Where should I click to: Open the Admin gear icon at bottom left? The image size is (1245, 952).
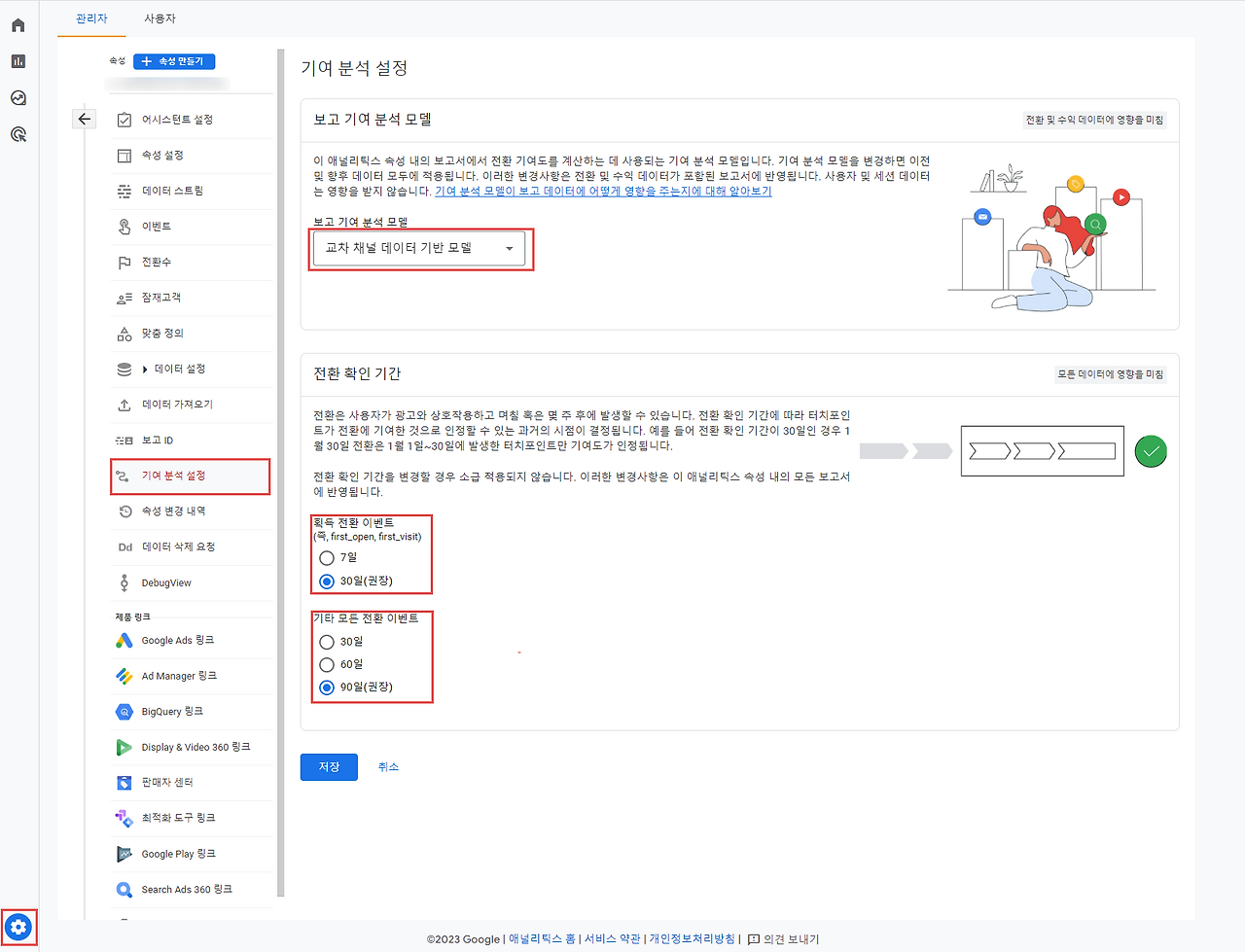point(19,927)
